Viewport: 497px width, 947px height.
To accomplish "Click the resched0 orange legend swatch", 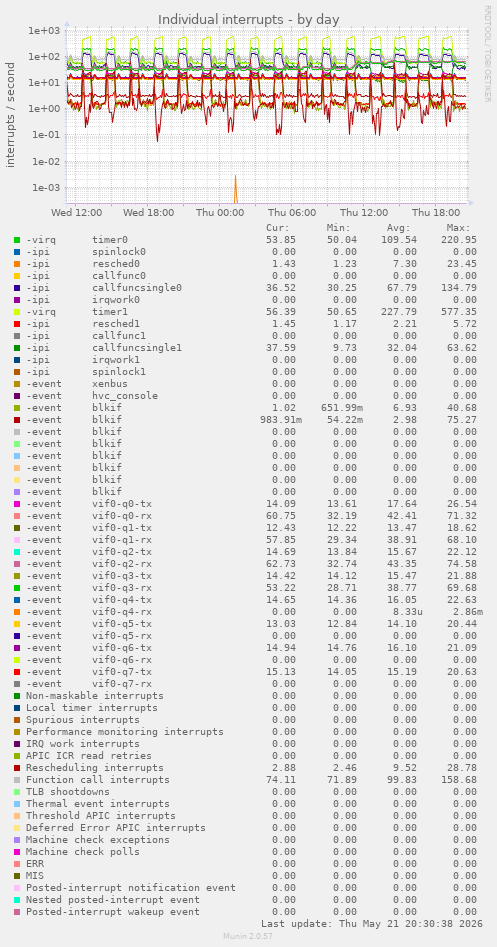I will (x=17, y=264).
